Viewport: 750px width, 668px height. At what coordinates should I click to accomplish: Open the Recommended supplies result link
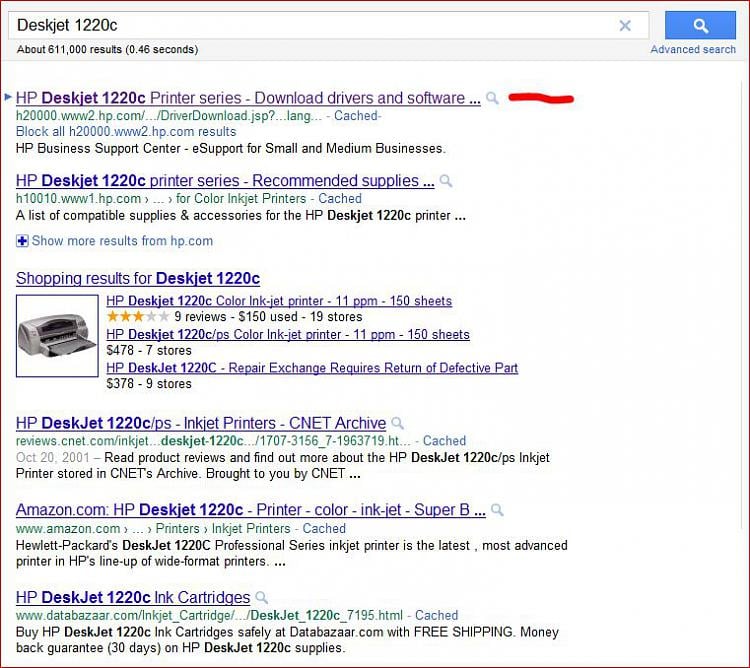click(x=225, y=181)
